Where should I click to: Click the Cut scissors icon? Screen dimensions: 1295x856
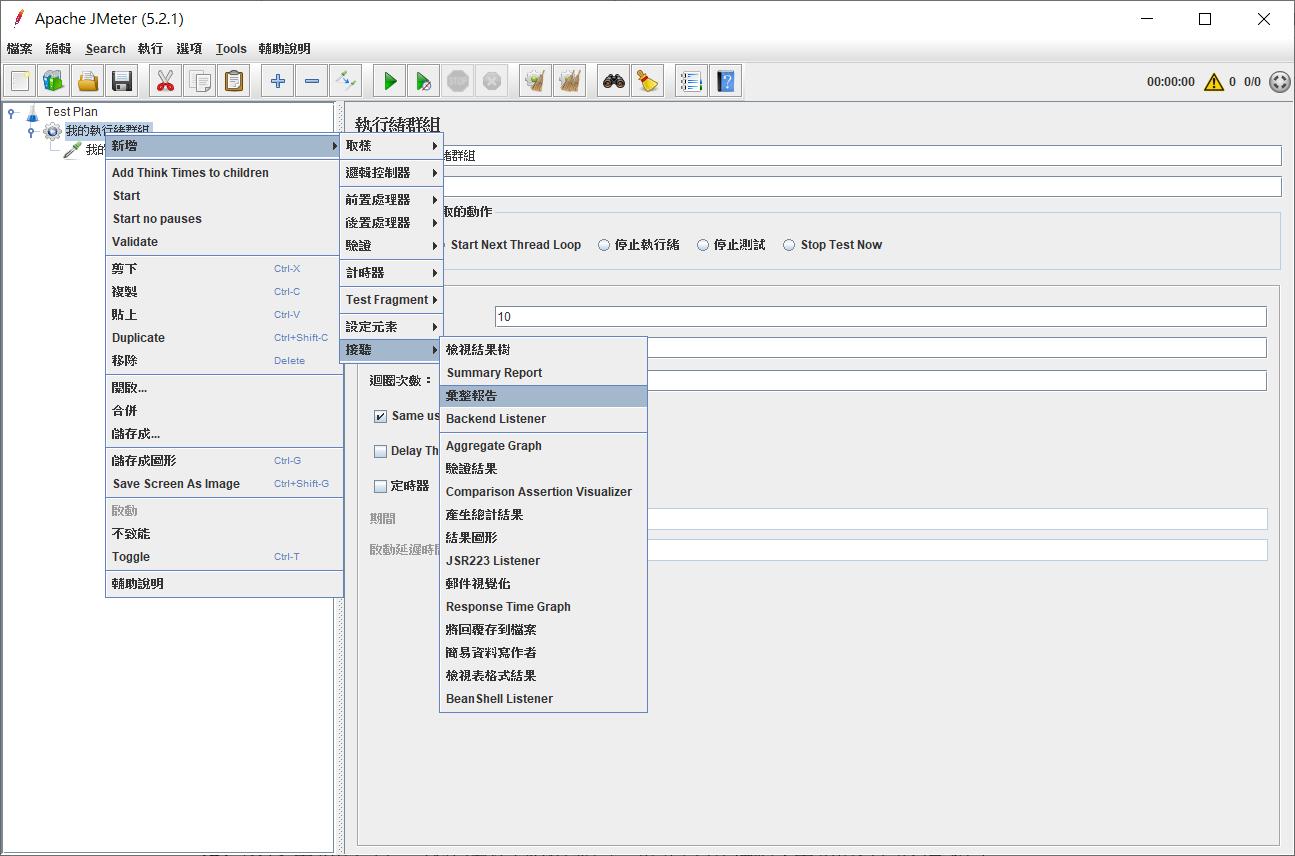(166, 81)
